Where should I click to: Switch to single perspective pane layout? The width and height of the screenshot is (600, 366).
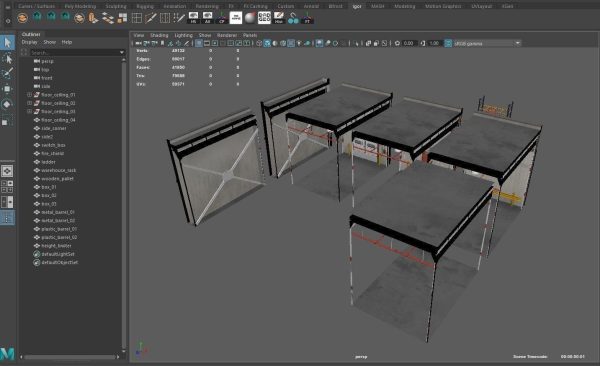coord(7,171)
